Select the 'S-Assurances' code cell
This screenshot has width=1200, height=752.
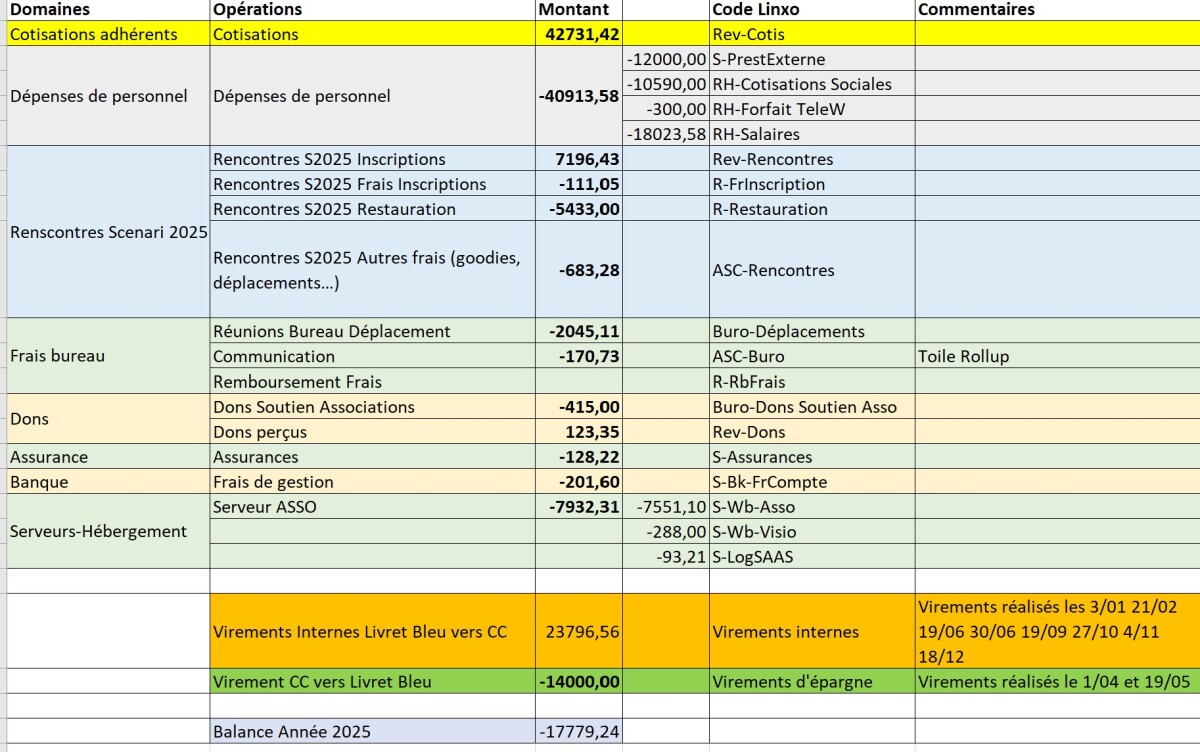(811, 457)
